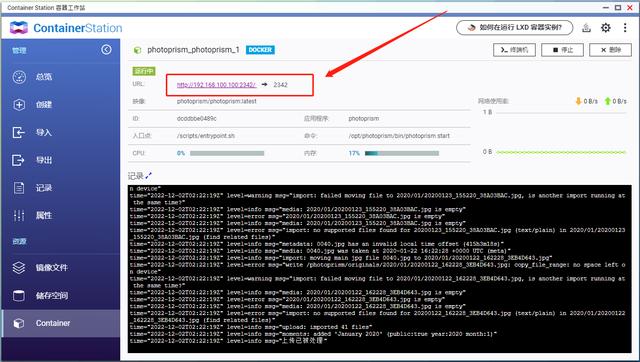
Task: Click the upload tray icon in header
Action: [587, 28]
